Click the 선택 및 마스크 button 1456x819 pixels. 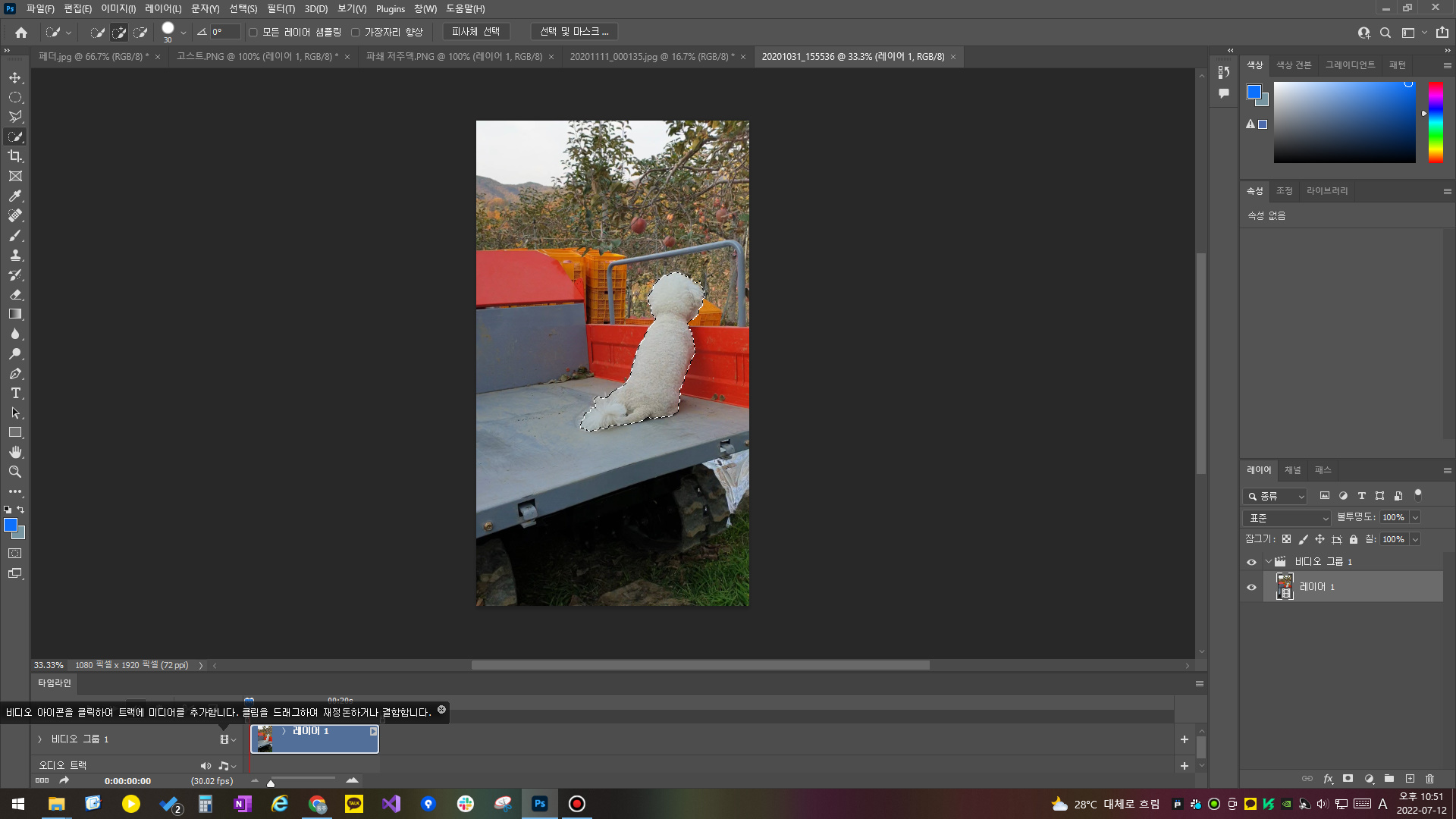pyautogui.click(x=574, y=32)
